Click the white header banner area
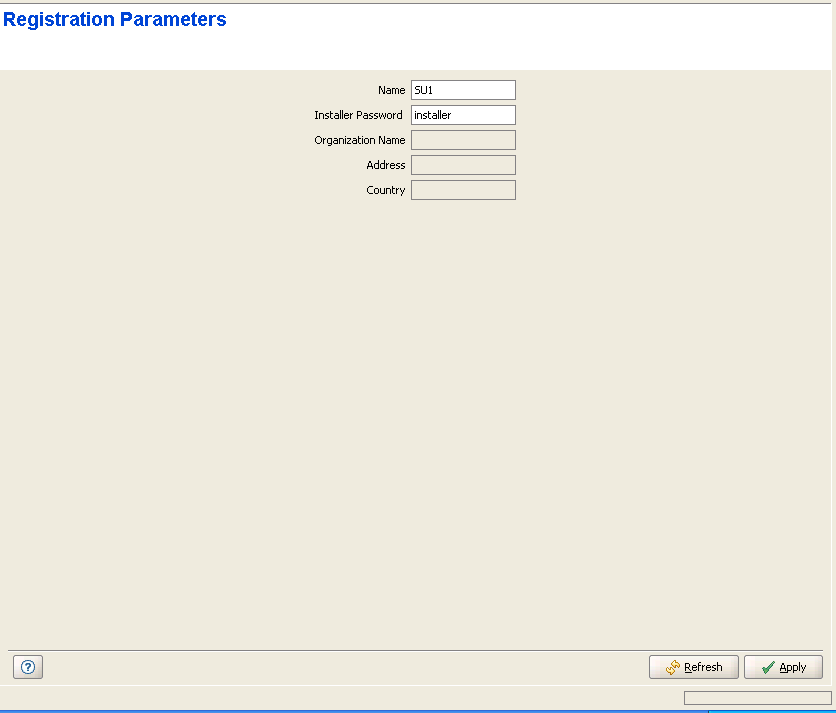Image resolution: width=836 pixels, height=713 pixels. pos(500,45)
